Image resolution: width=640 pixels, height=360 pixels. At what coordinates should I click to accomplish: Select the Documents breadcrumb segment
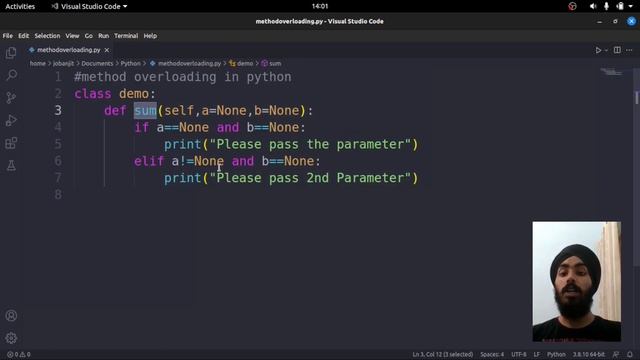click(97, 63)
